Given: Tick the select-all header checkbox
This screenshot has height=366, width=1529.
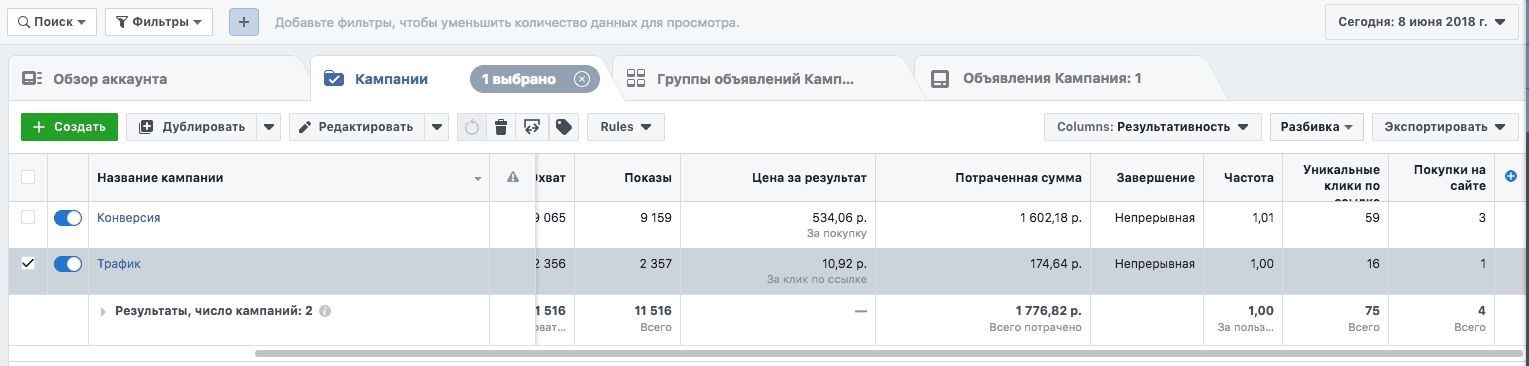Looking at the screenshot, I should (28, 177).
